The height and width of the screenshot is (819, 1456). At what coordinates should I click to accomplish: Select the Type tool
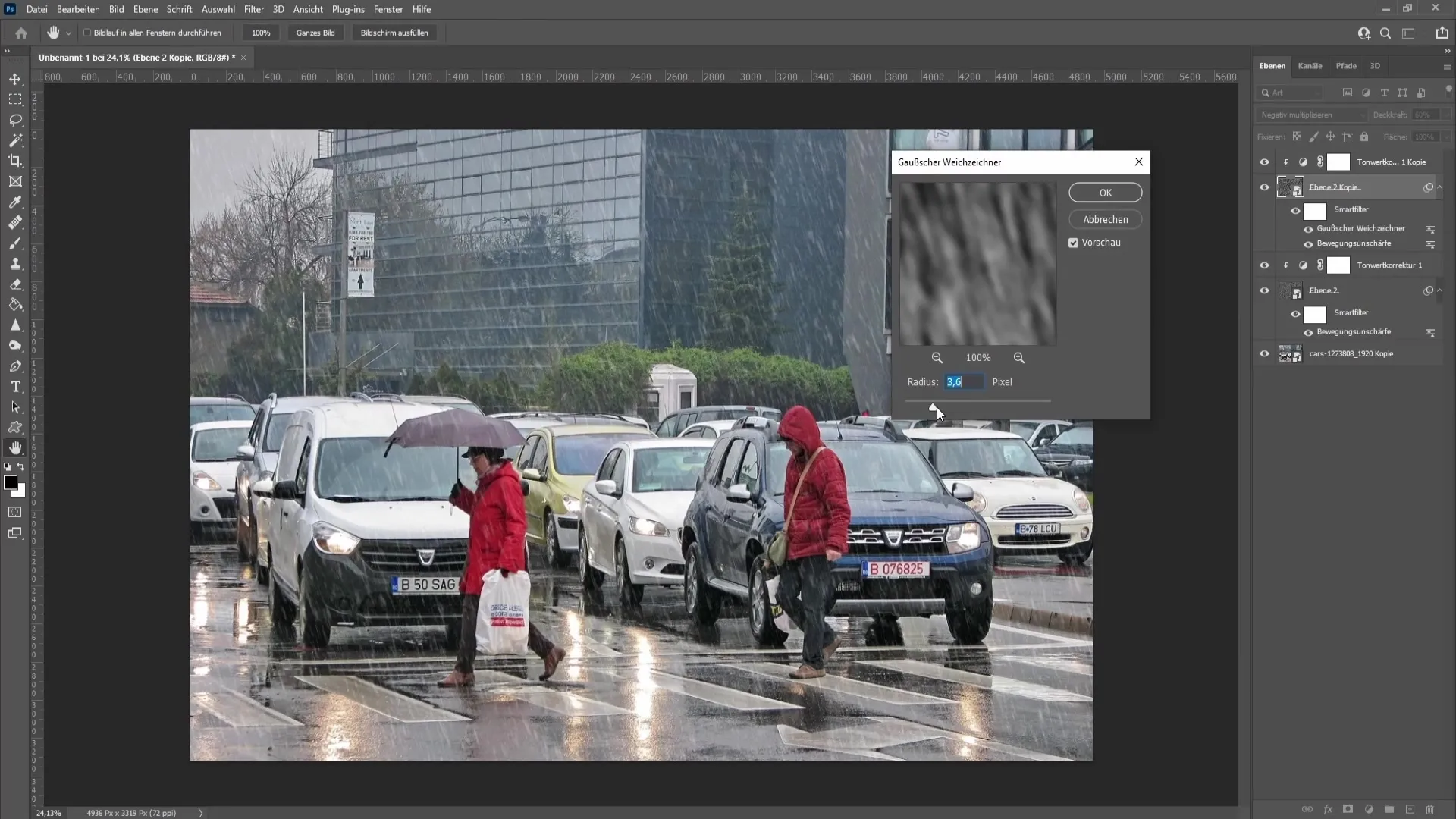click(x=15, y=387)
